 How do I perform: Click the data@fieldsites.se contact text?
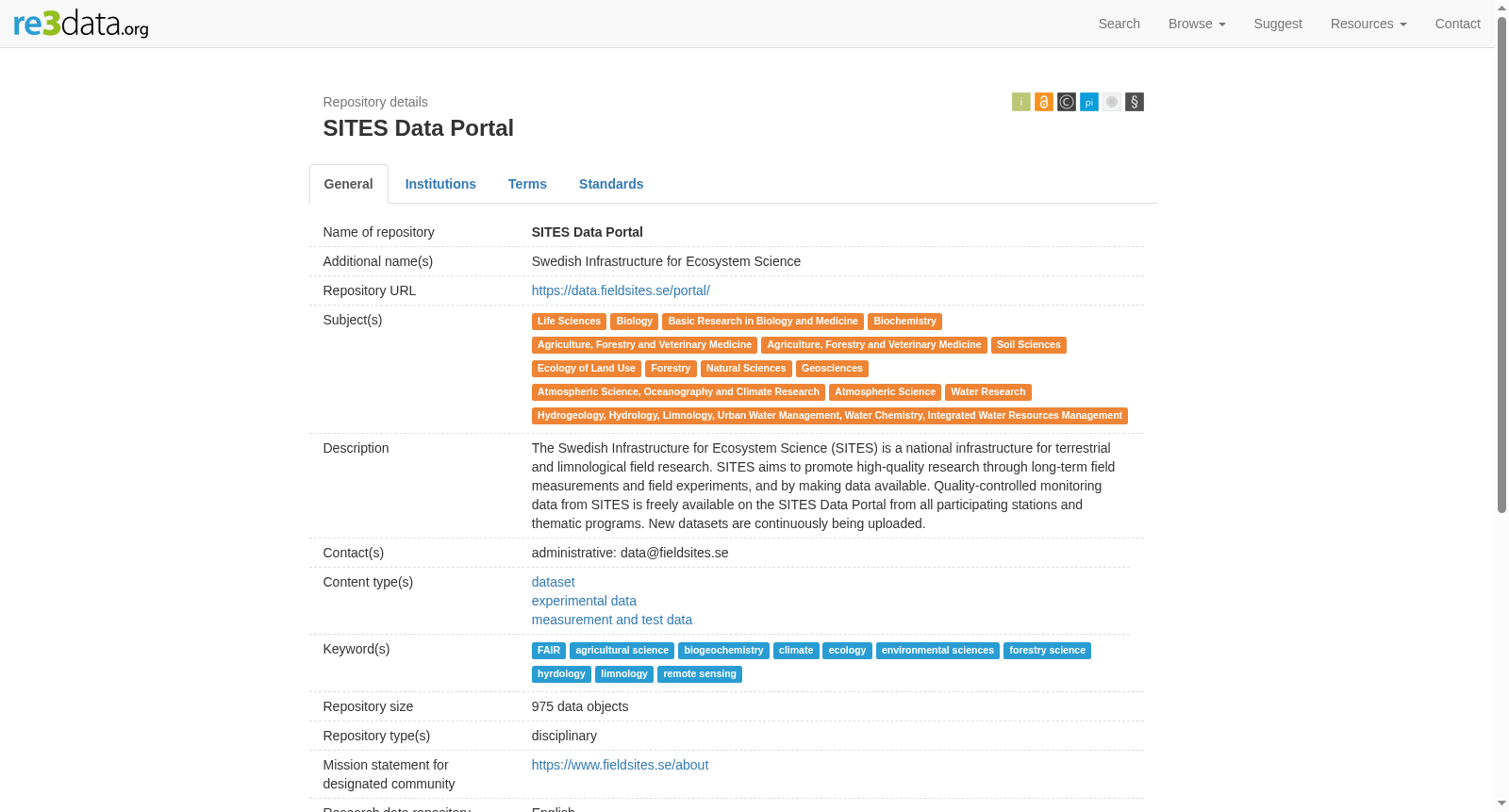click(x=674, y=553)
